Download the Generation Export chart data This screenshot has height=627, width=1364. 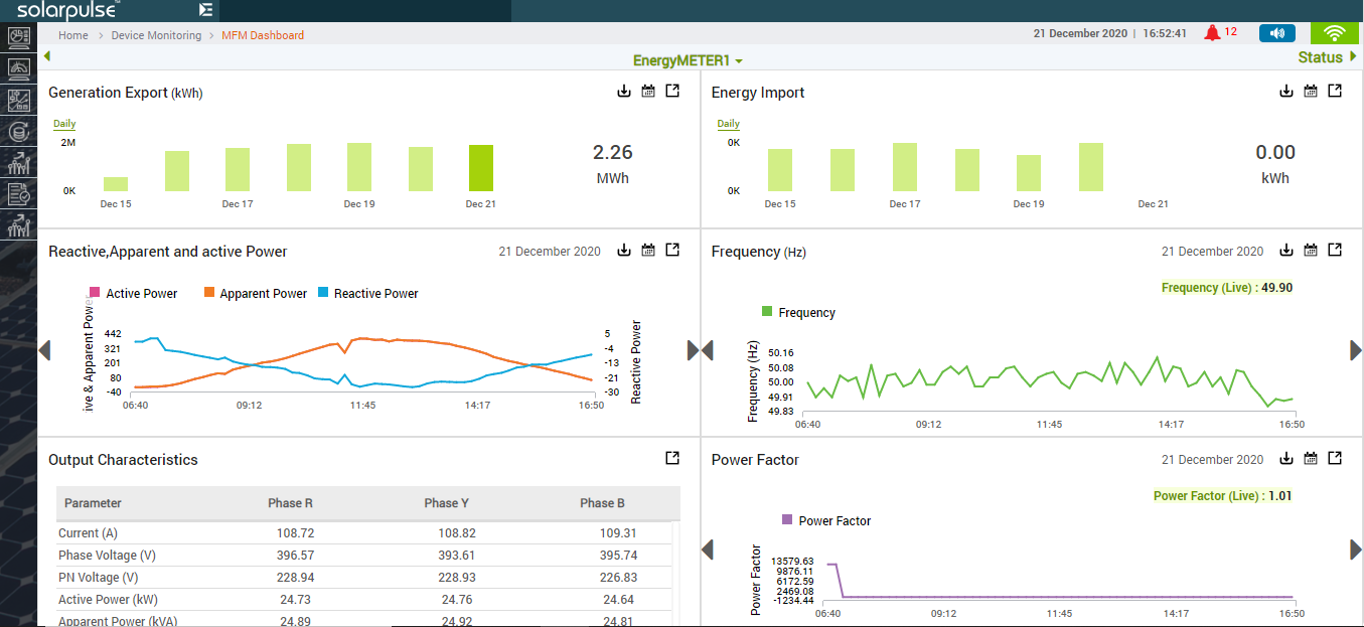623,90
